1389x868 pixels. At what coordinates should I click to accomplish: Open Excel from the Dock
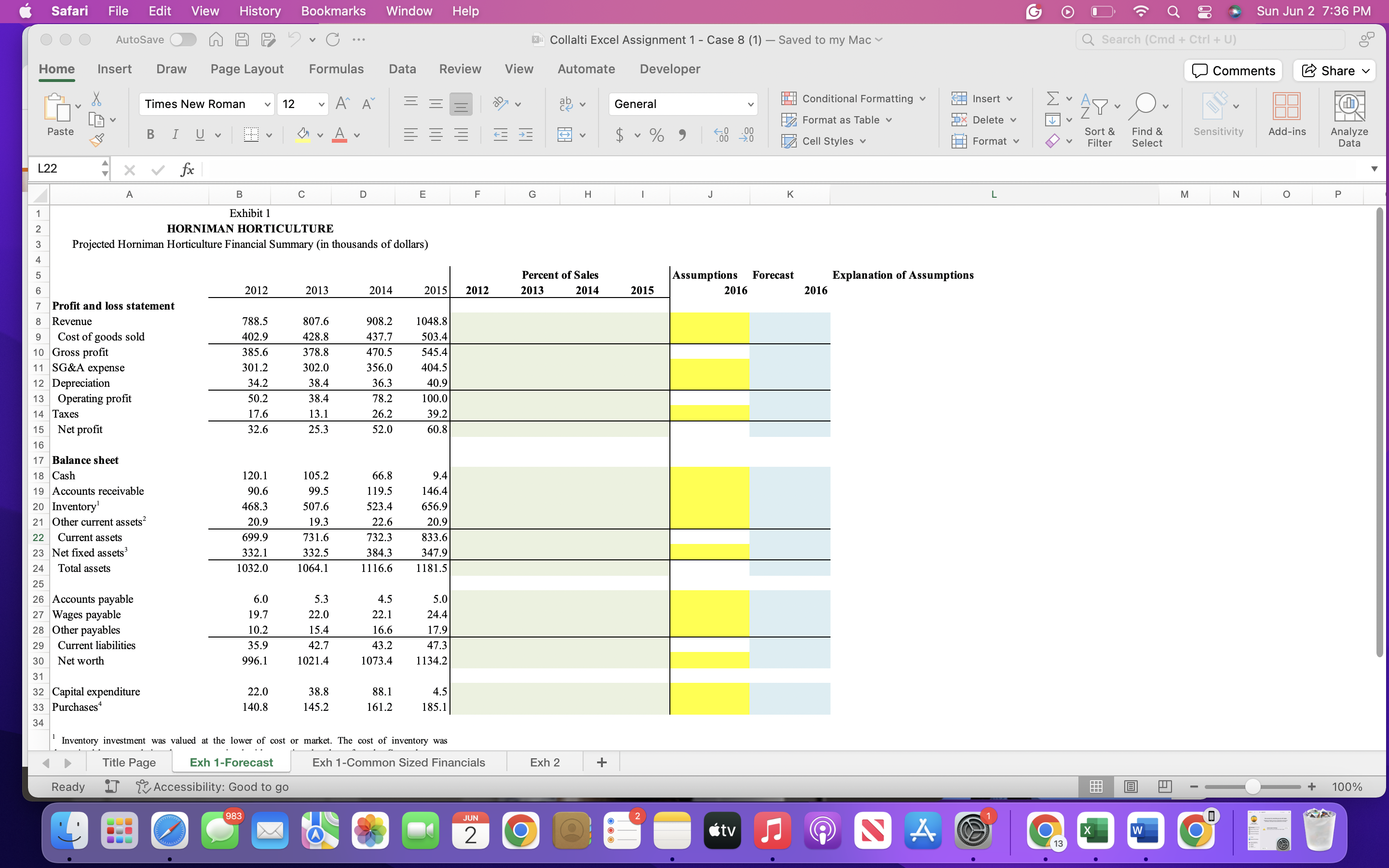tap(1095, 830)
